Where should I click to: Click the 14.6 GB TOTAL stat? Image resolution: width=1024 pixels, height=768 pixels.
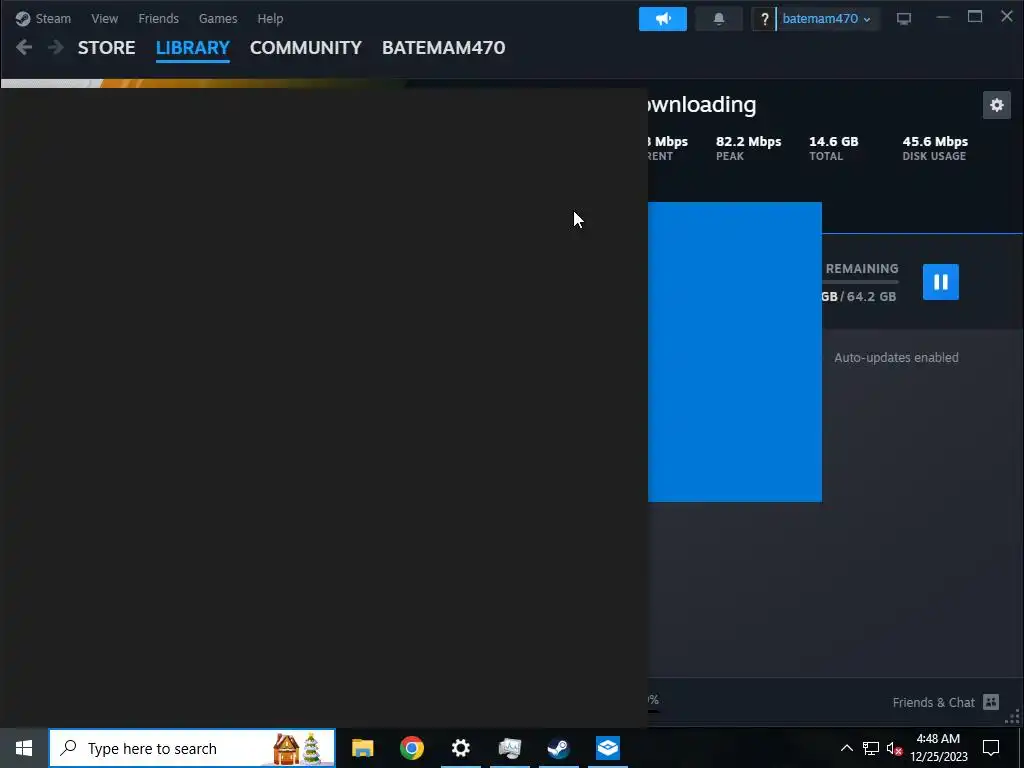833,148
